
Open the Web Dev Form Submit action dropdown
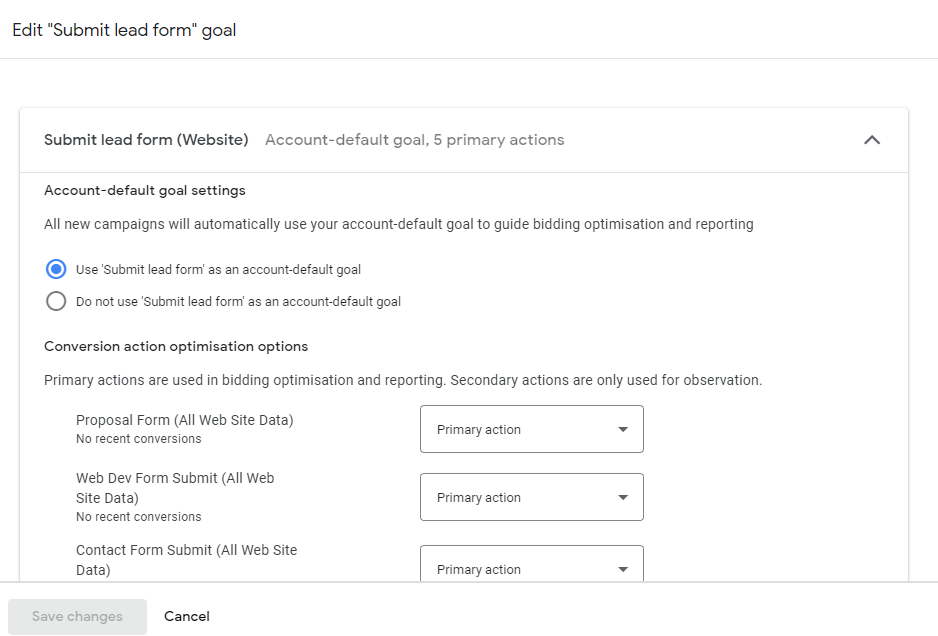[x=531, y=497]
